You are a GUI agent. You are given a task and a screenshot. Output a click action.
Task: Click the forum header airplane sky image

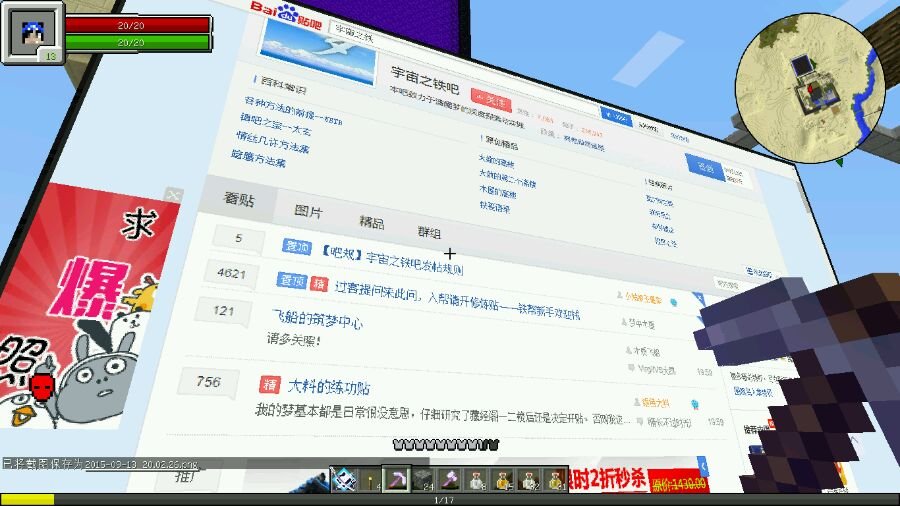(x=317, y=51)
